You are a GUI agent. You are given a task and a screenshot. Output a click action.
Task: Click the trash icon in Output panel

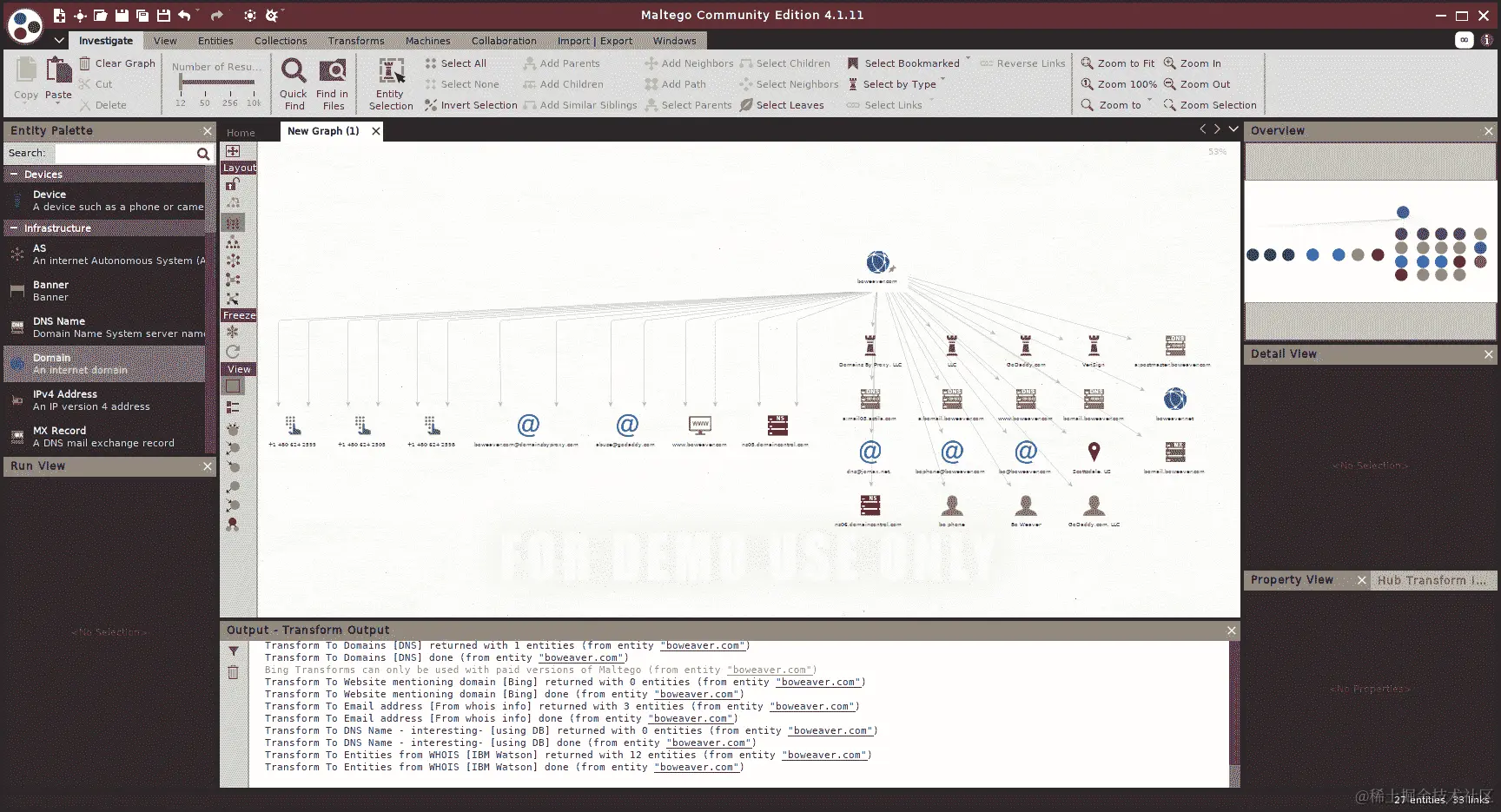(x=233, y=672)
